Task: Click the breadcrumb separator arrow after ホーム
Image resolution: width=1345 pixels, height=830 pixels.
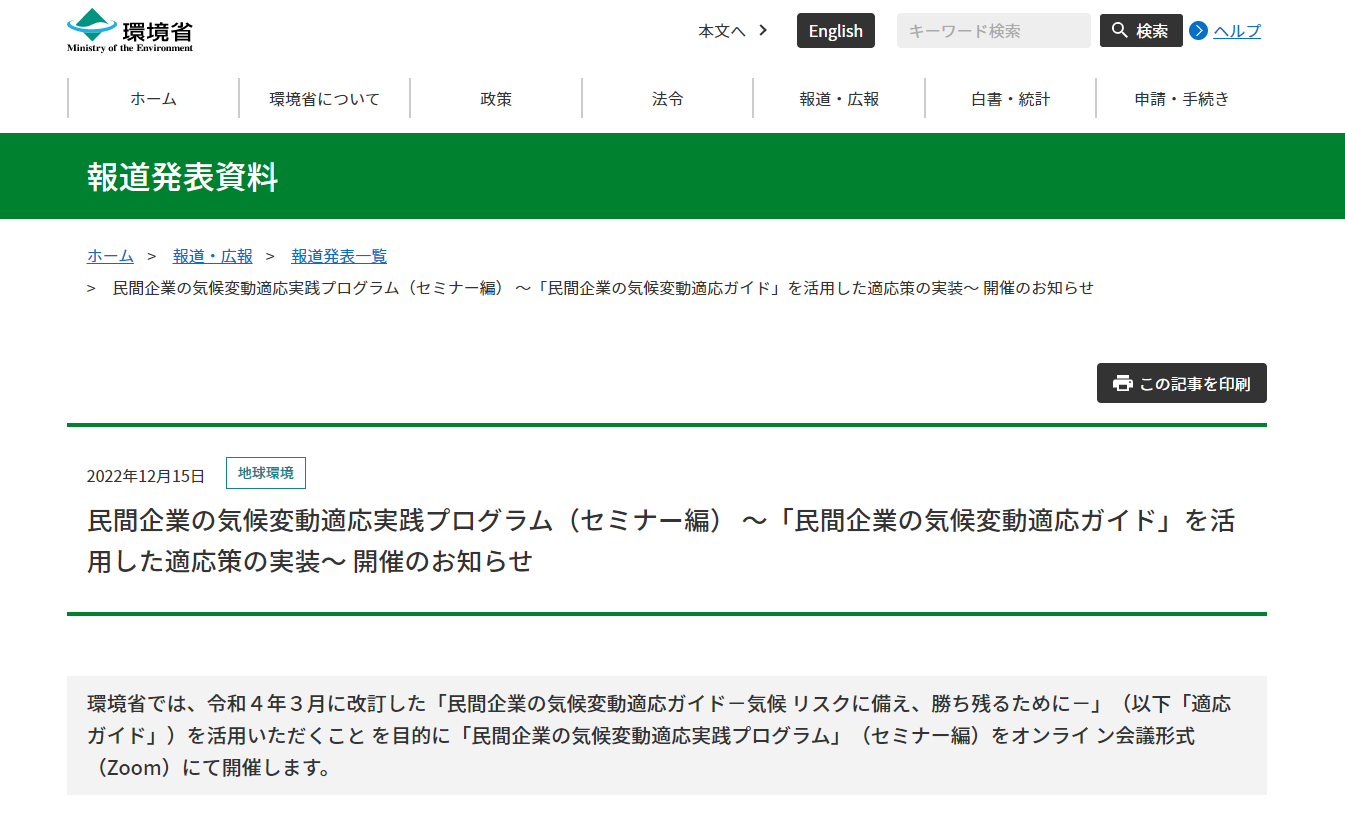Action: coord(150,256)
